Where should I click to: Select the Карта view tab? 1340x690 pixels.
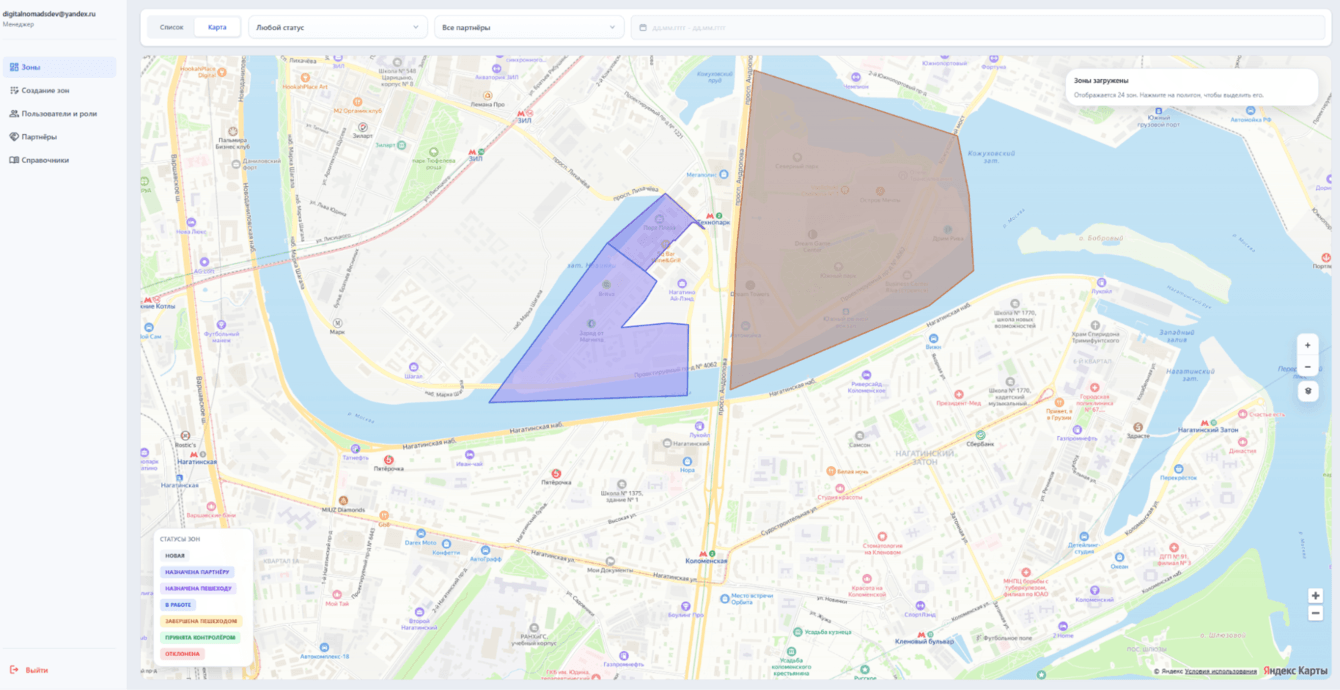217,27
